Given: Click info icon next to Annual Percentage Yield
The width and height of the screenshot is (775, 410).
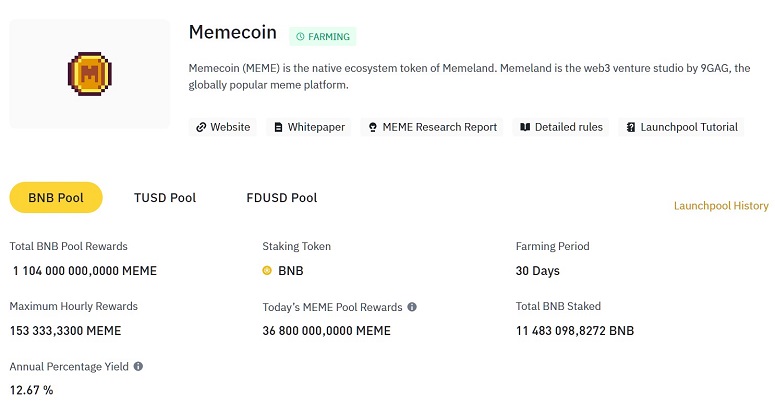Looking at the screenshot, I should coord(138,366).
